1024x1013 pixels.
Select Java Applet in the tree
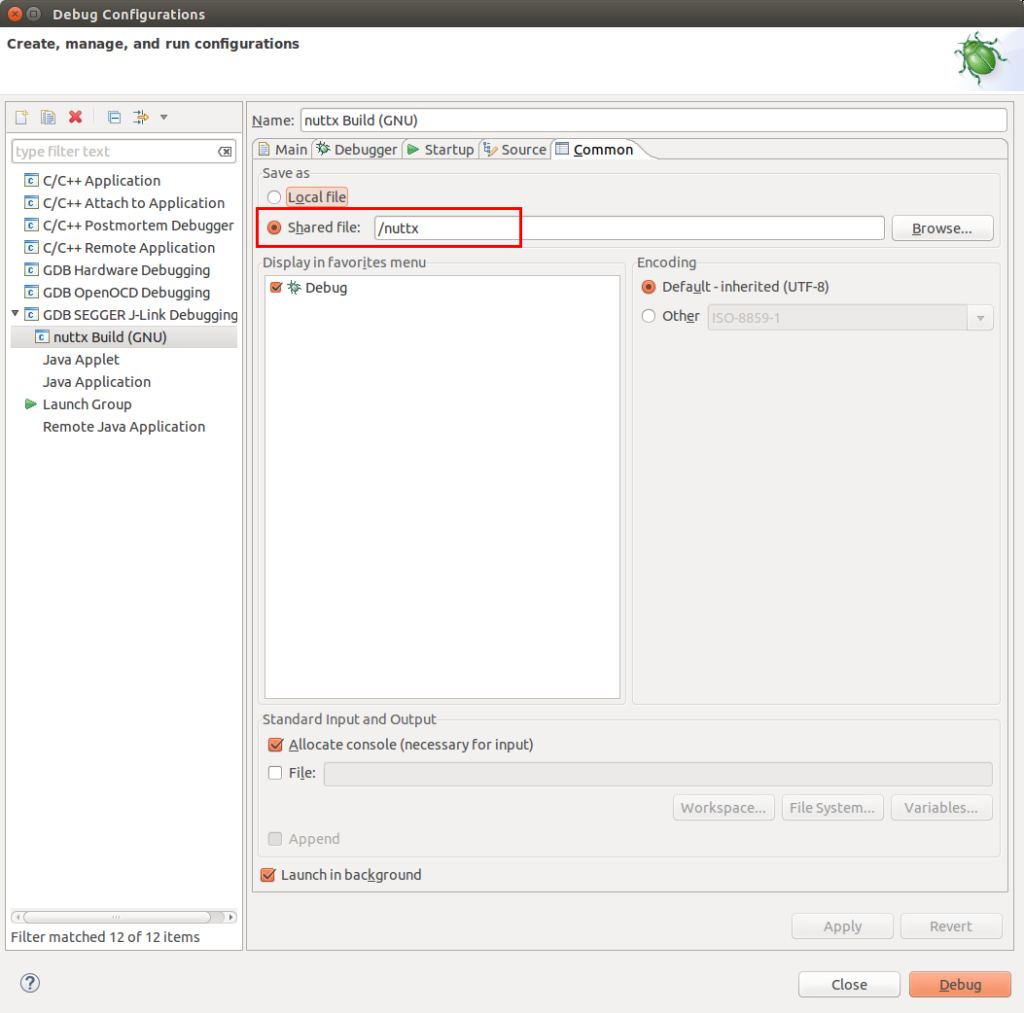pyautogui.click(x=81, y=359)
